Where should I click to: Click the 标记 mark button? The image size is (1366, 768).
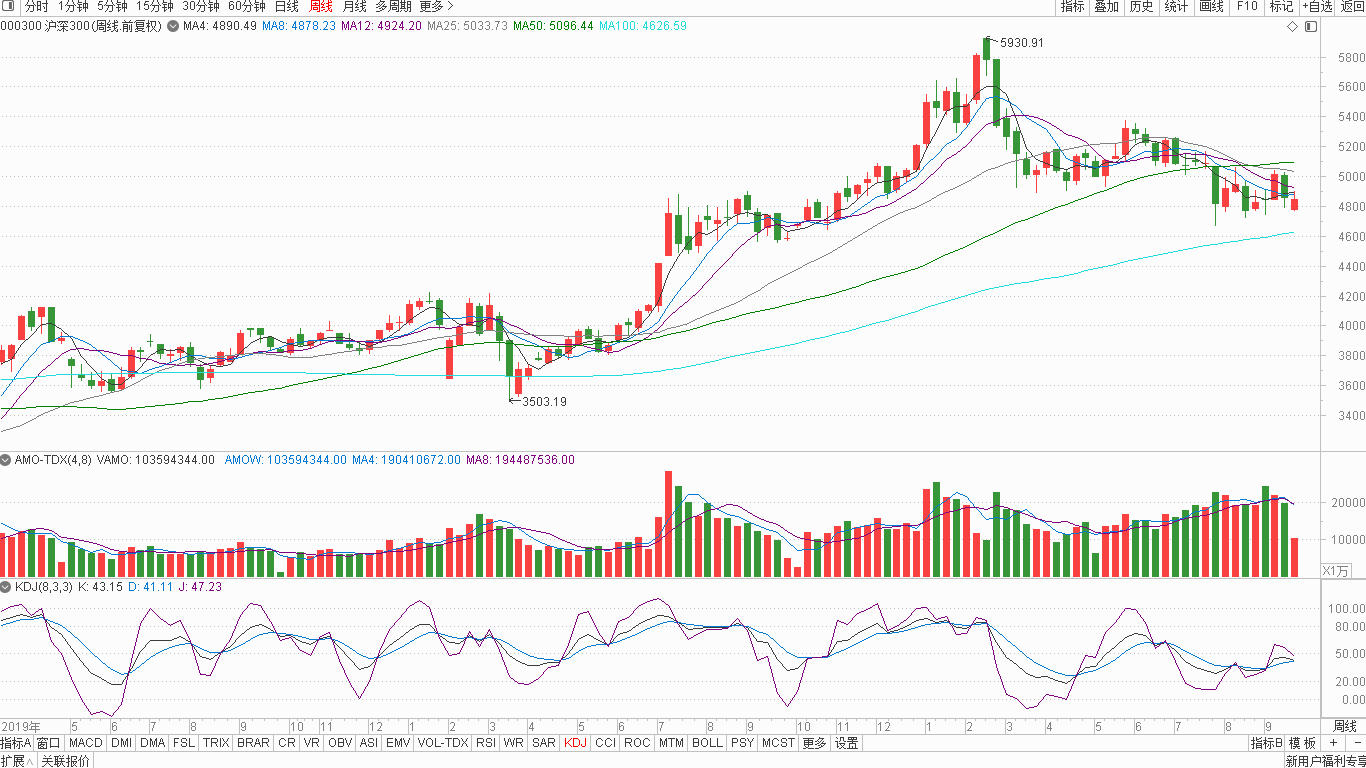pos(1281,6)
